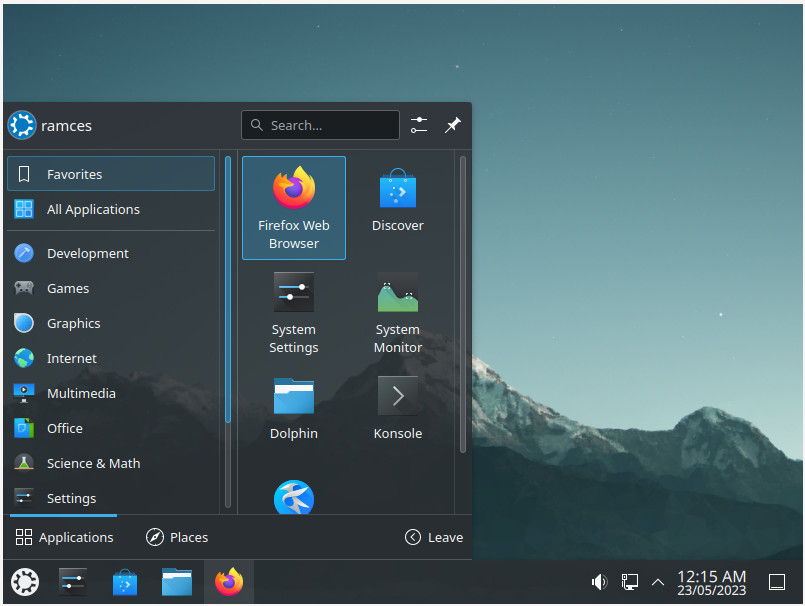Screen dimensions: 805x606
Task: Open the sort options next to the search bar
Action: tap(419, 124)
